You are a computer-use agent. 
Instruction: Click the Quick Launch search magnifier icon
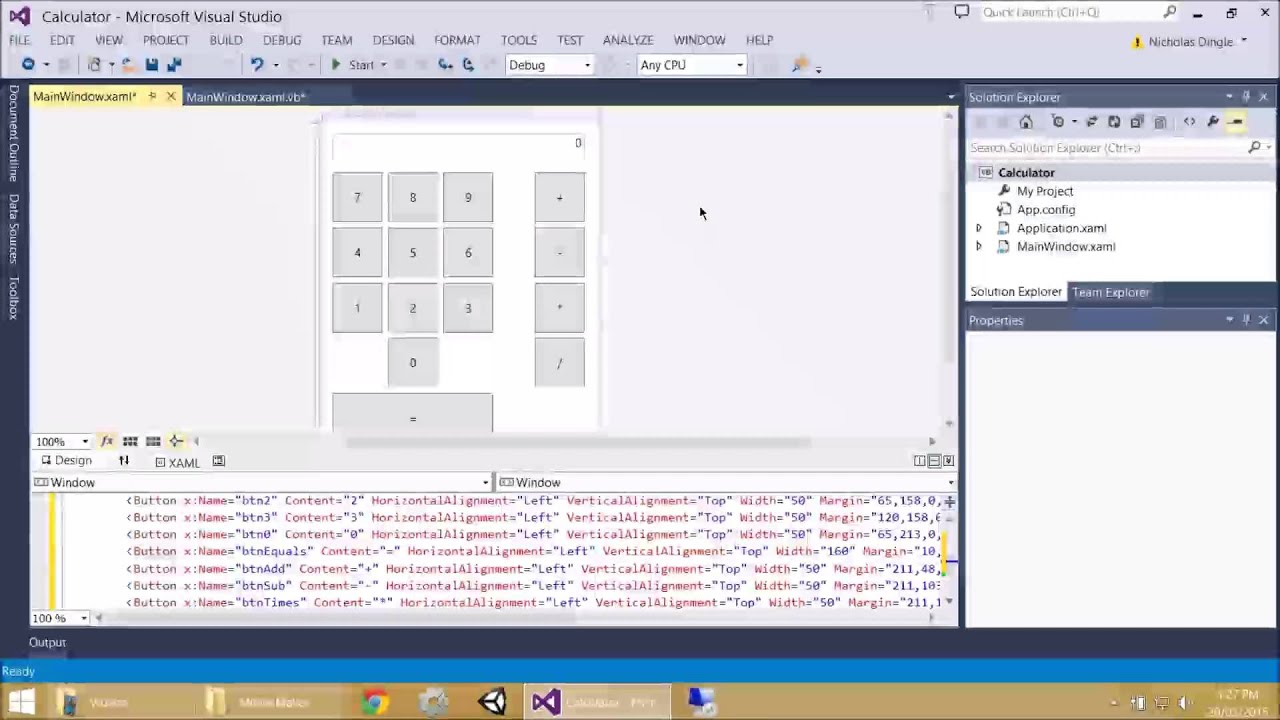coord(1170,12)
